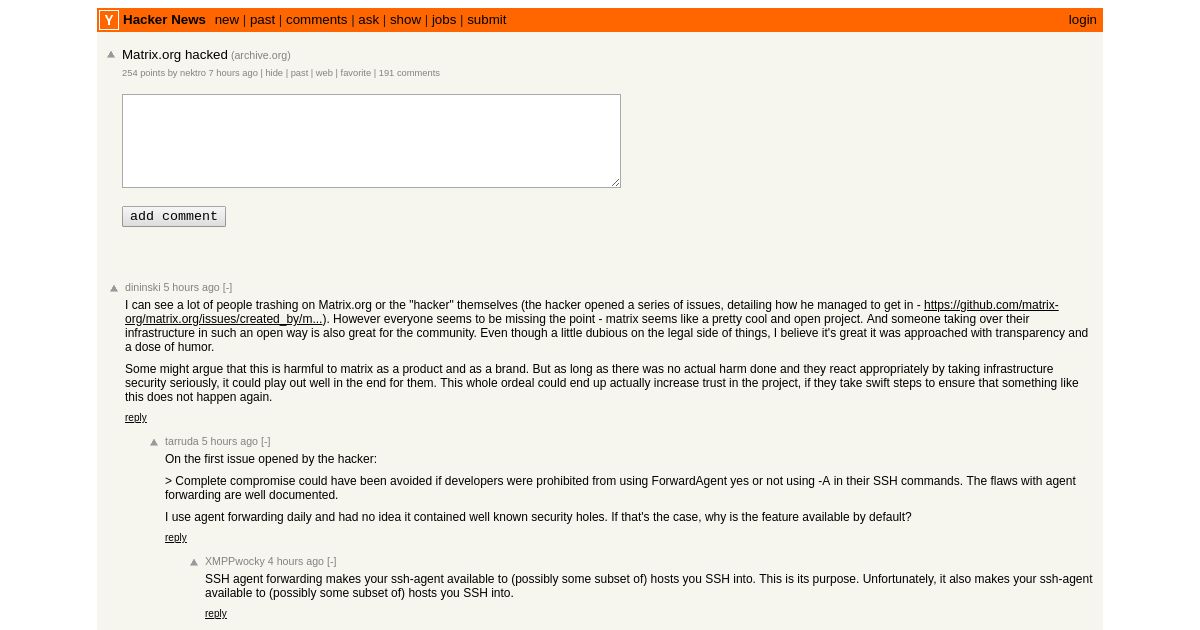The image size is (1200, 630).
Task: Collapse XMPPwocky's comment
Action: [x=332, y=561]
